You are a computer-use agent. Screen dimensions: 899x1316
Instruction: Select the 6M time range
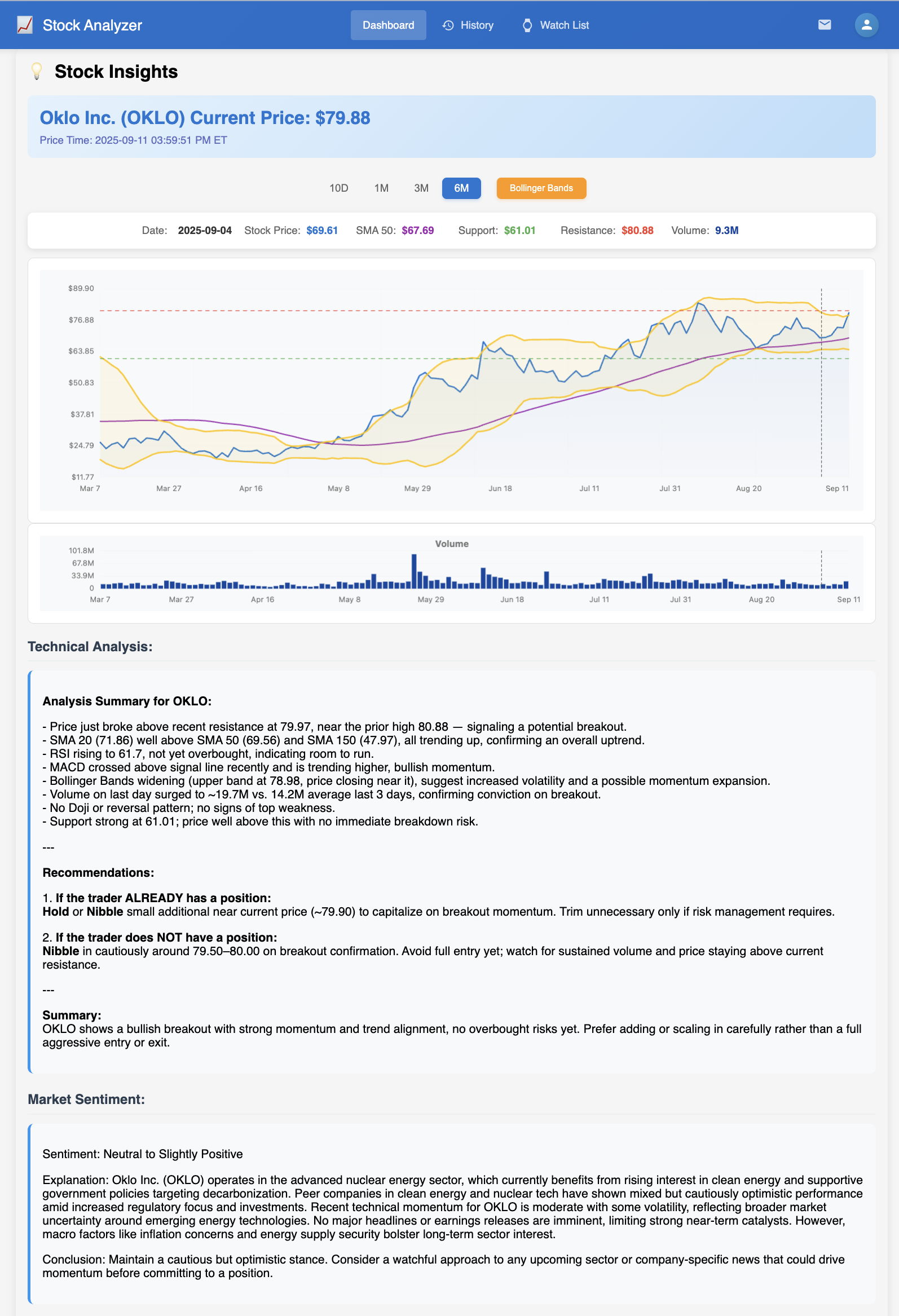click(461, 188)
